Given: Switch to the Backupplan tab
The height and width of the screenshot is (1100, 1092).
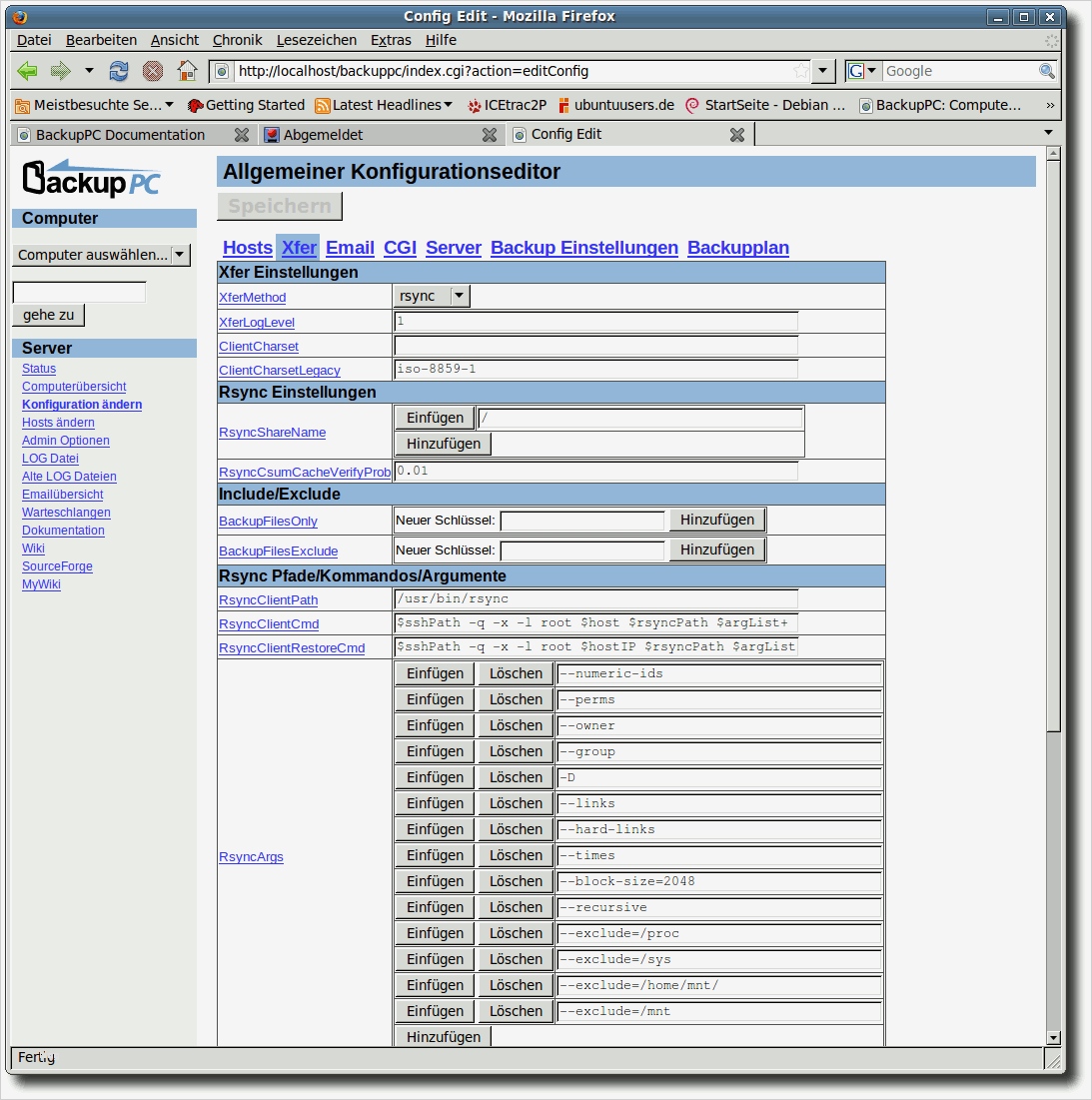Looking at the screenshot, I should pos(737,248).
